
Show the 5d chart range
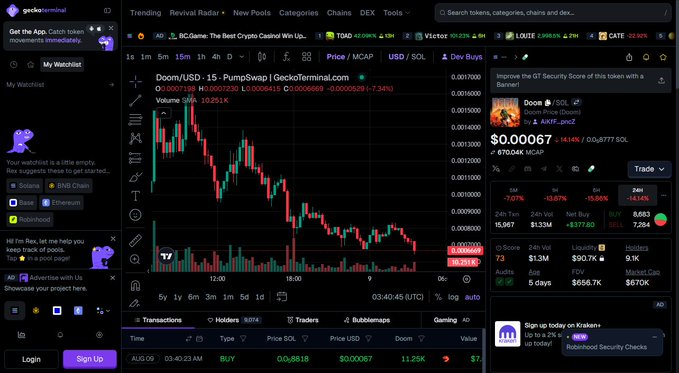[244, 297]
